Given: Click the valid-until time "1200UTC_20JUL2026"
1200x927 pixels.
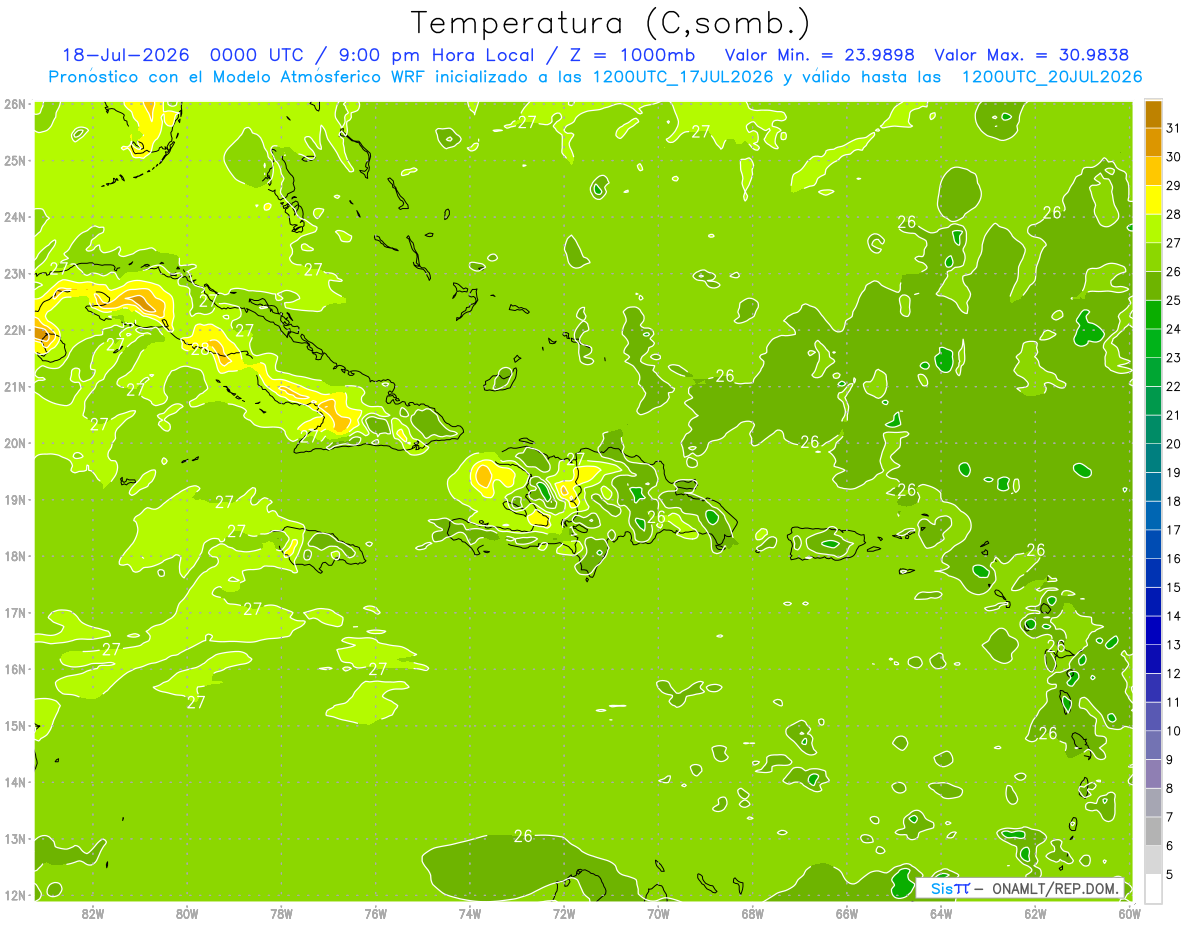Looking at the screenshot, I should click(x=1051, y=77).
